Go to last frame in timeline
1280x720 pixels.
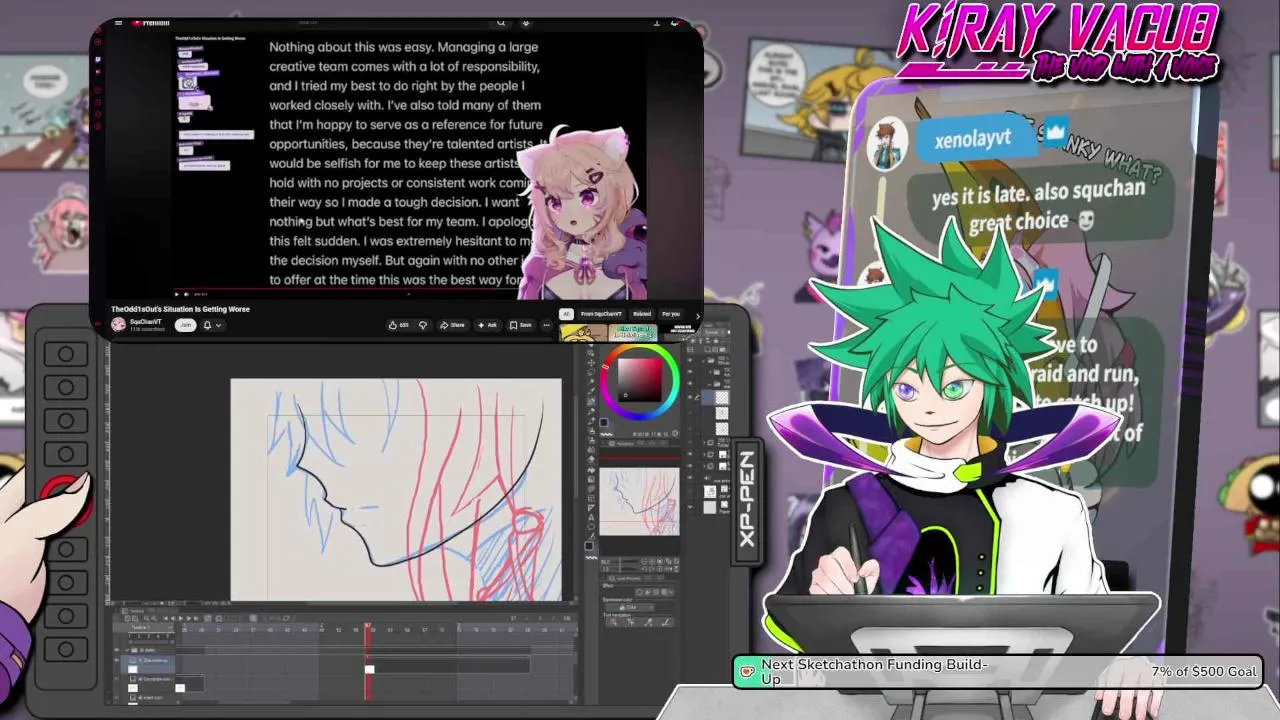pyautogui.click(x=196, y=618)
